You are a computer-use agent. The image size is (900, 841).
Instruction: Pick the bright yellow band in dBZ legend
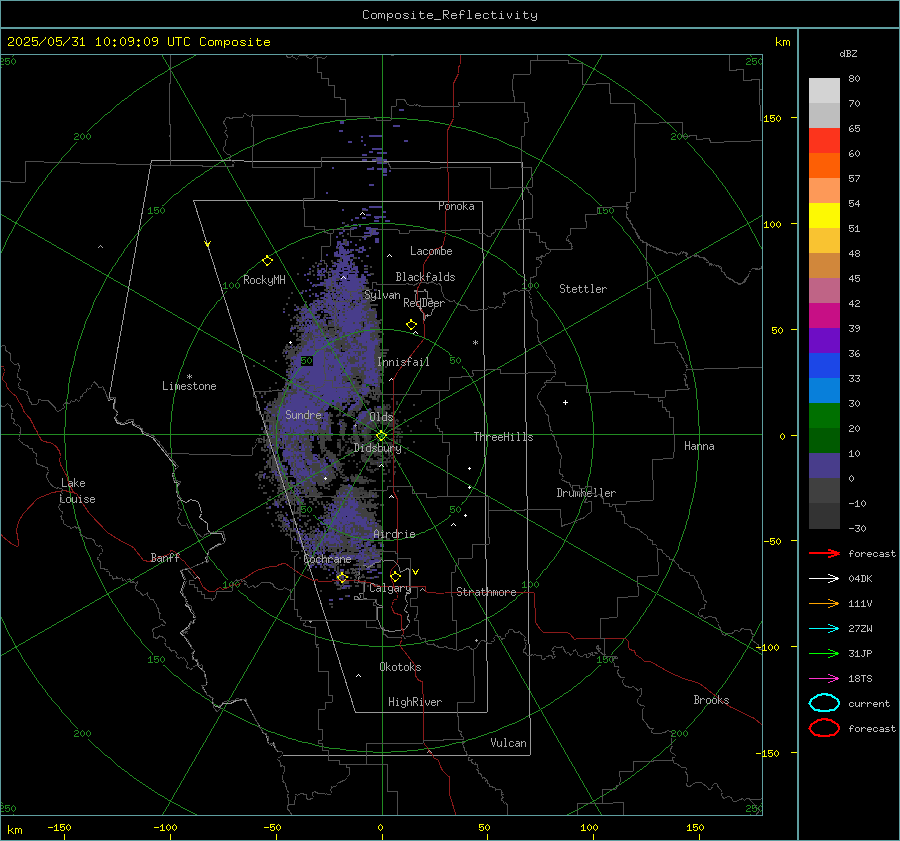(824, 216)
